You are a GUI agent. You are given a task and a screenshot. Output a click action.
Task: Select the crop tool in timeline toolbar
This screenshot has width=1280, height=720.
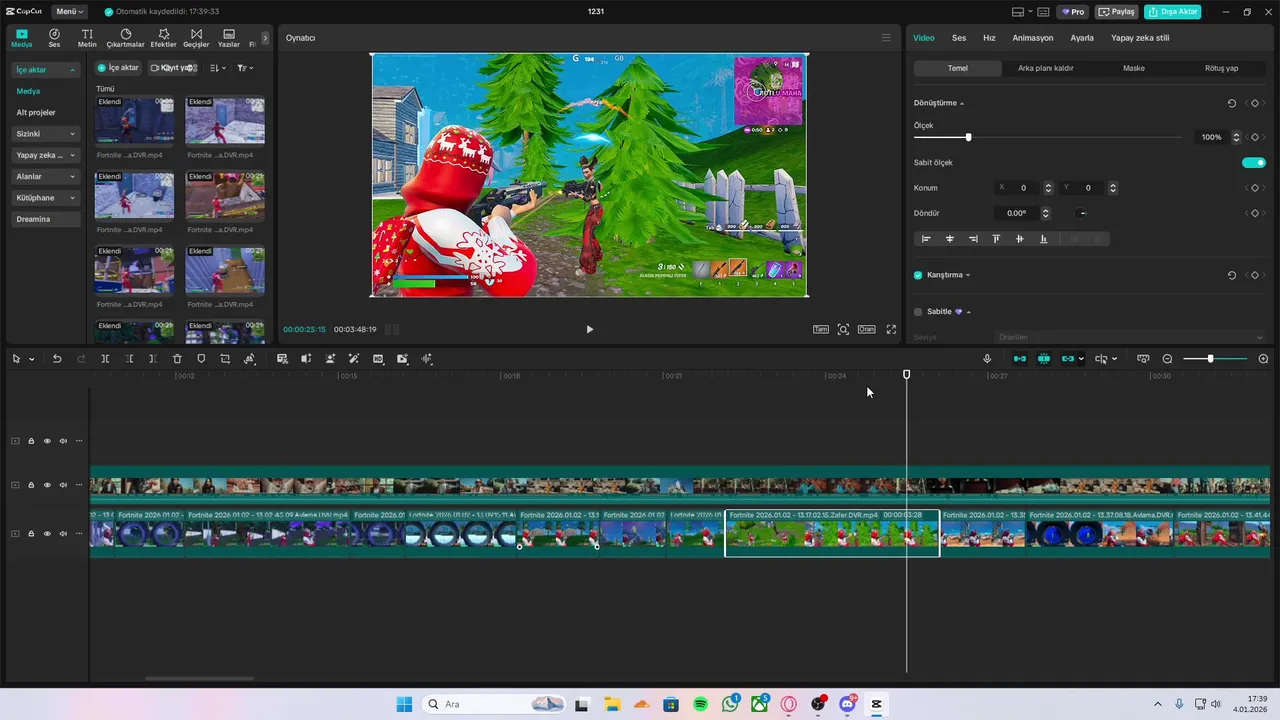pos(225,359)
